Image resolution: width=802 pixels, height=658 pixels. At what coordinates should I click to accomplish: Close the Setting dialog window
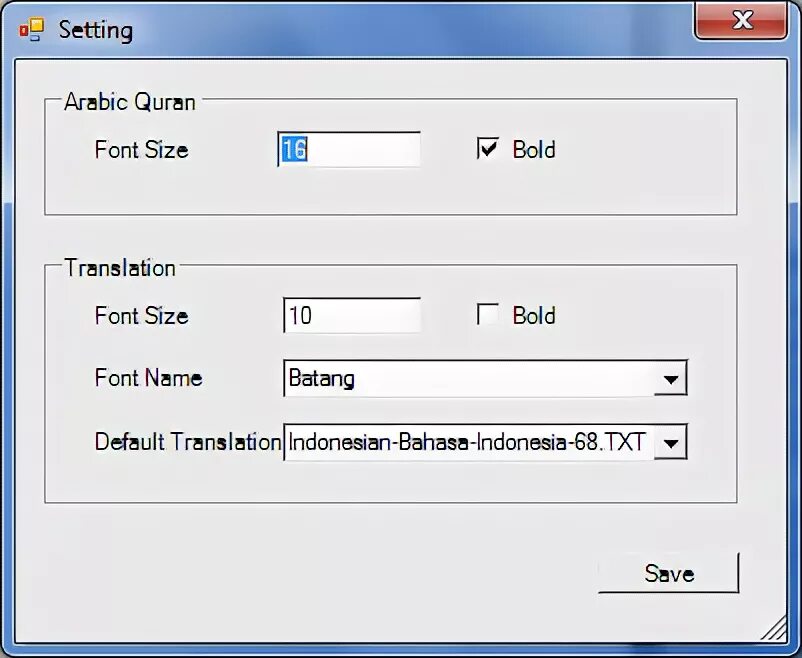[x=741, y=20]
